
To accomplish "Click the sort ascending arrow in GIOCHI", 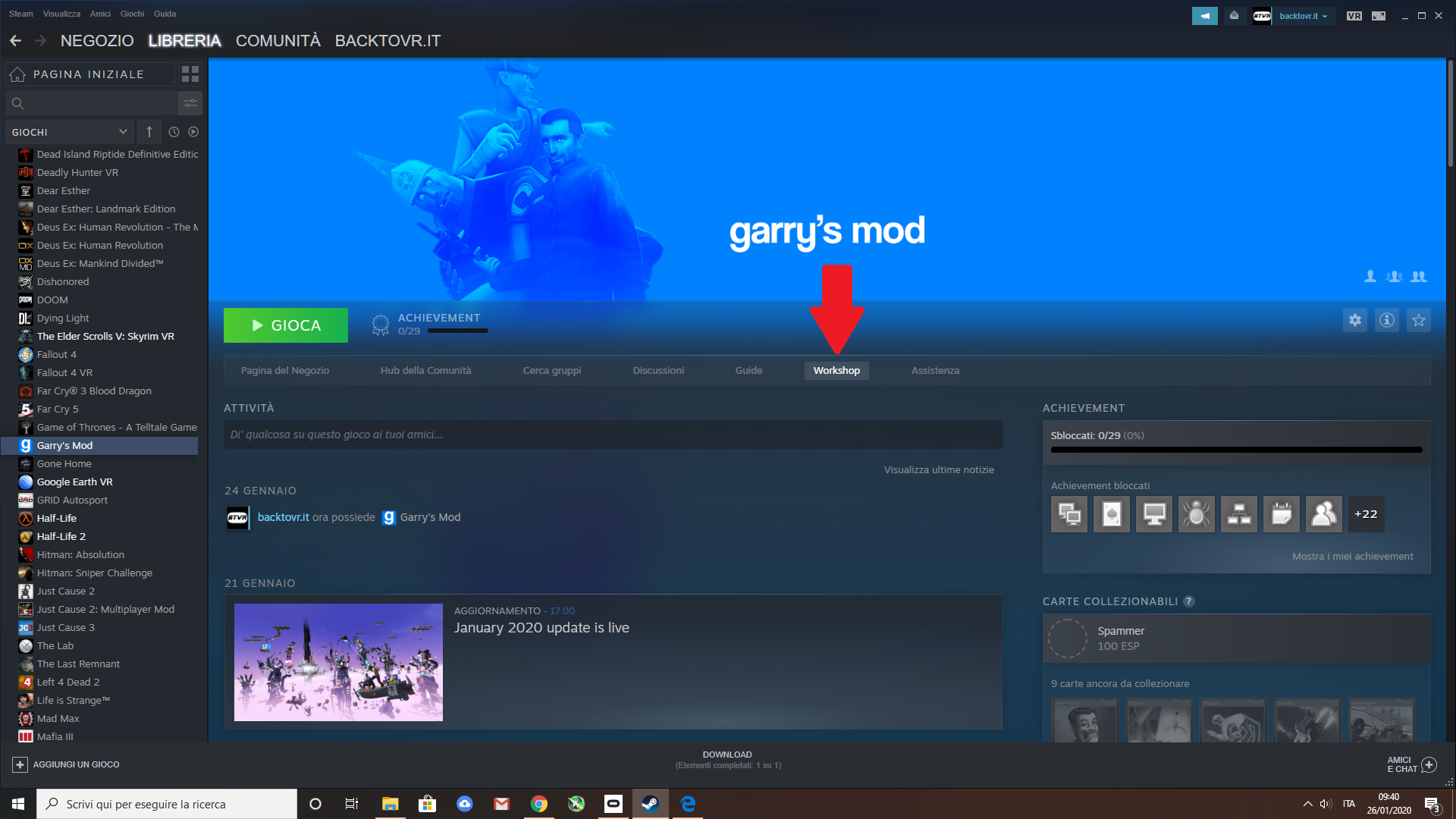I will [x=149, y=132].
